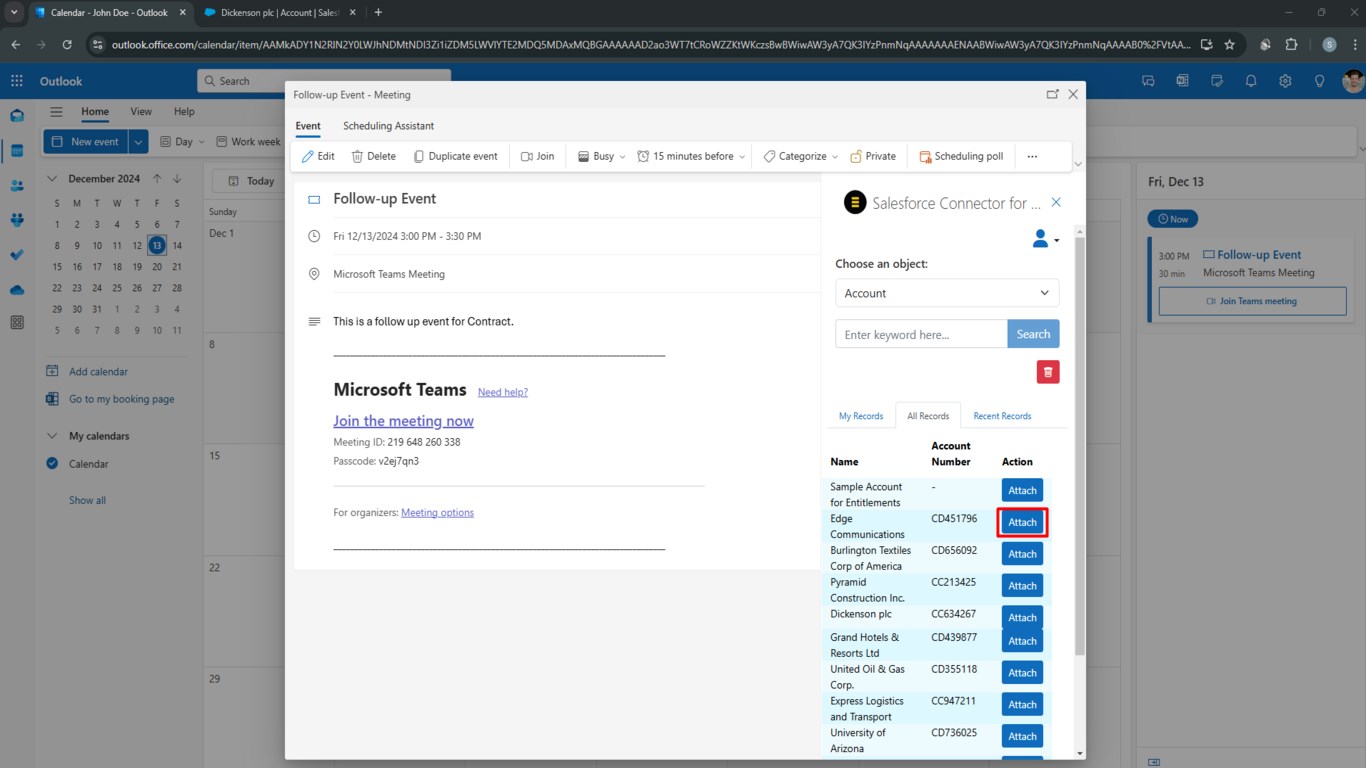Attach the Burlington Textiles Corp of America account
The image size is (1366, 768).
tap(1022, 554)
